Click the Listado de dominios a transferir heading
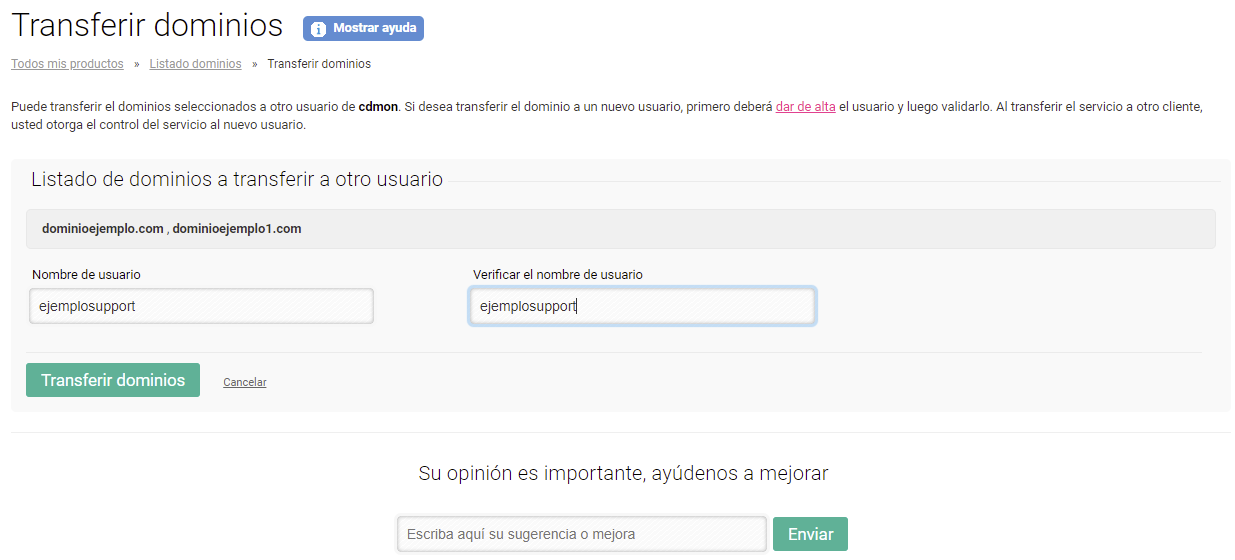 (x=237, y=180)
